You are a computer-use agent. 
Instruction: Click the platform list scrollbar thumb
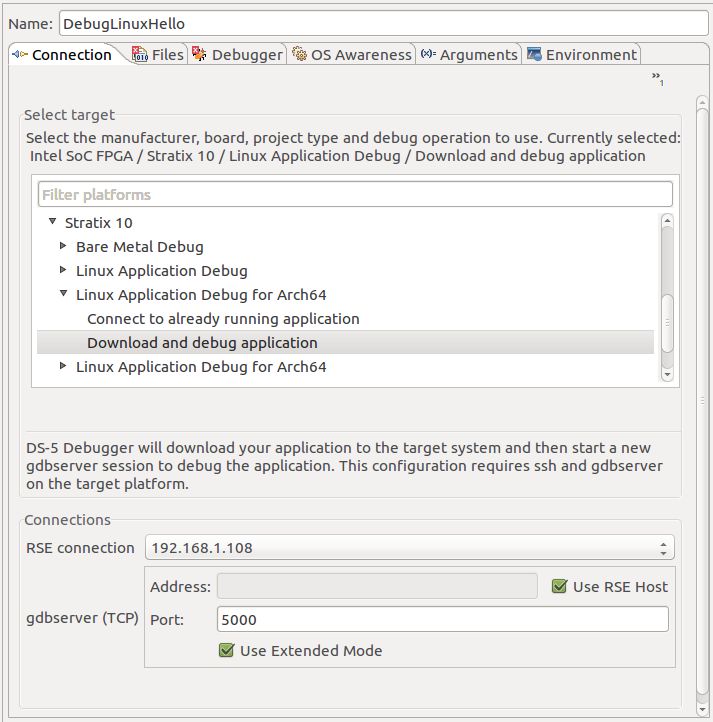click(667, 323)
